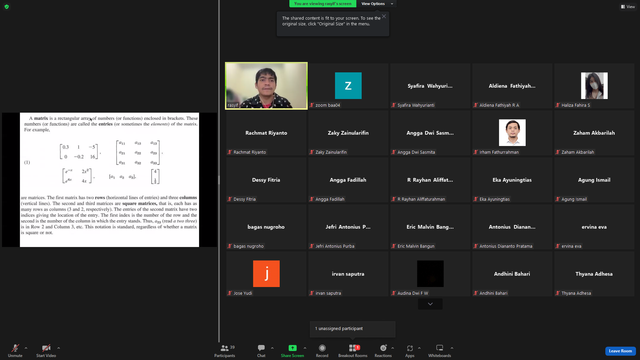640x360 pixels.
Task: Click muted mic icon beside zoom baa04 label
Action: 312,105
